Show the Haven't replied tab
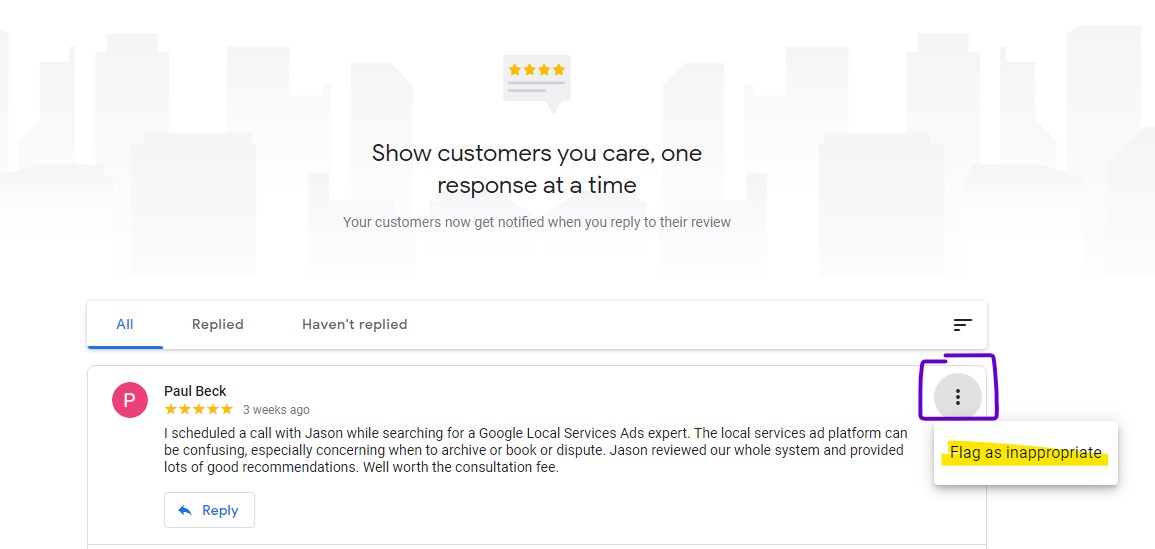Image resolution: width=1155 pixels, height=549 pixels. [354, 324]
